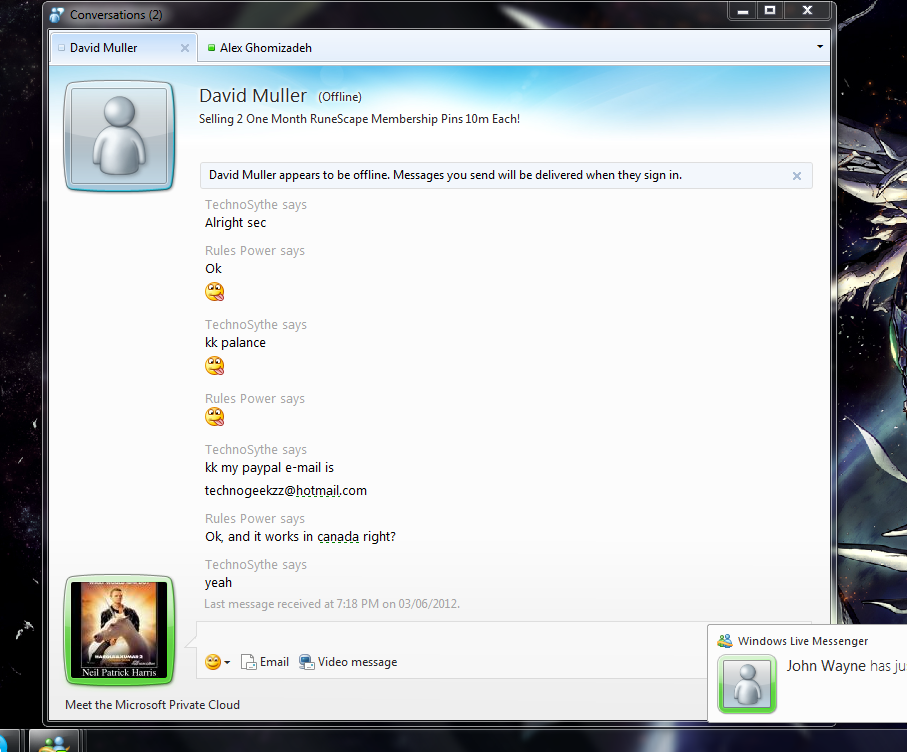Screen dimensions: 907x752
Task: Click the (Offline) status label
Action: (x=340, y=97)
